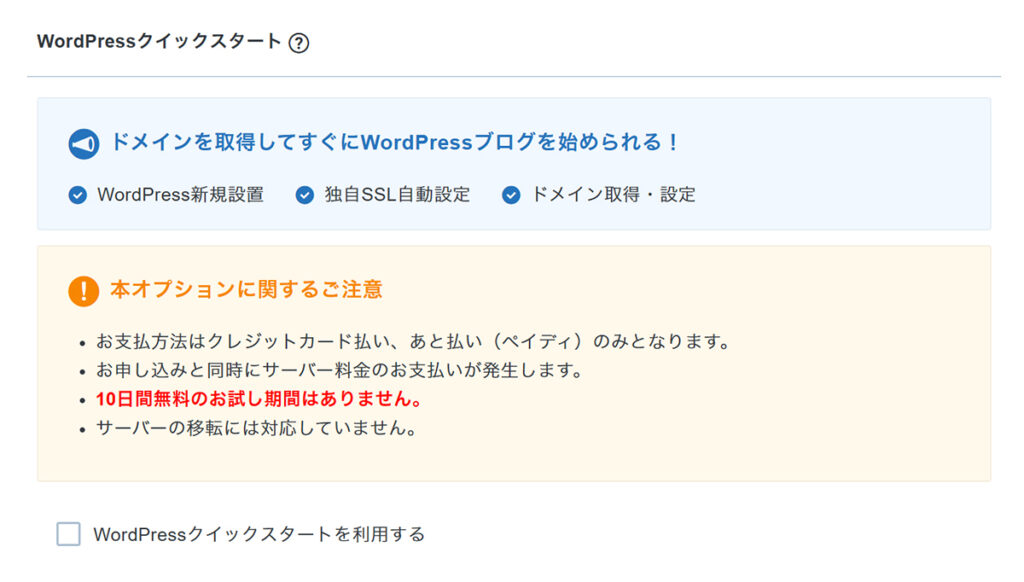The image size is (1024, 582).
Task: Click the check icon beside ドメイン取得・設定
Action: (x=511, y=195)
